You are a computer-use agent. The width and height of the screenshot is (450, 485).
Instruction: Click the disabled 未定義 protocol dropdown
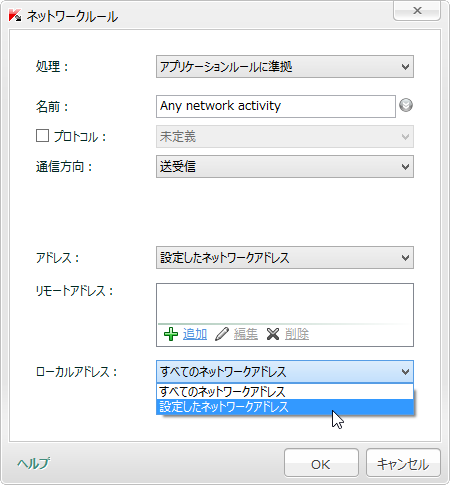coord(285,136)
